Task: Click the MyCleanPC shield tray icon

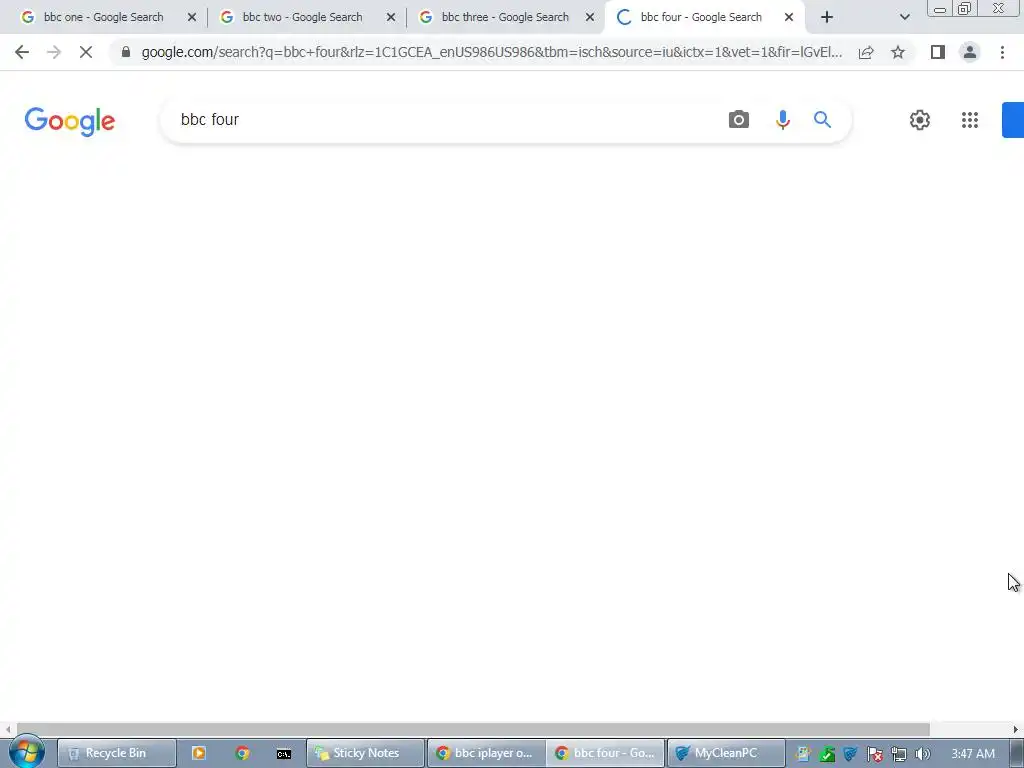Action: pyautogui.click(x=850, y=754)
